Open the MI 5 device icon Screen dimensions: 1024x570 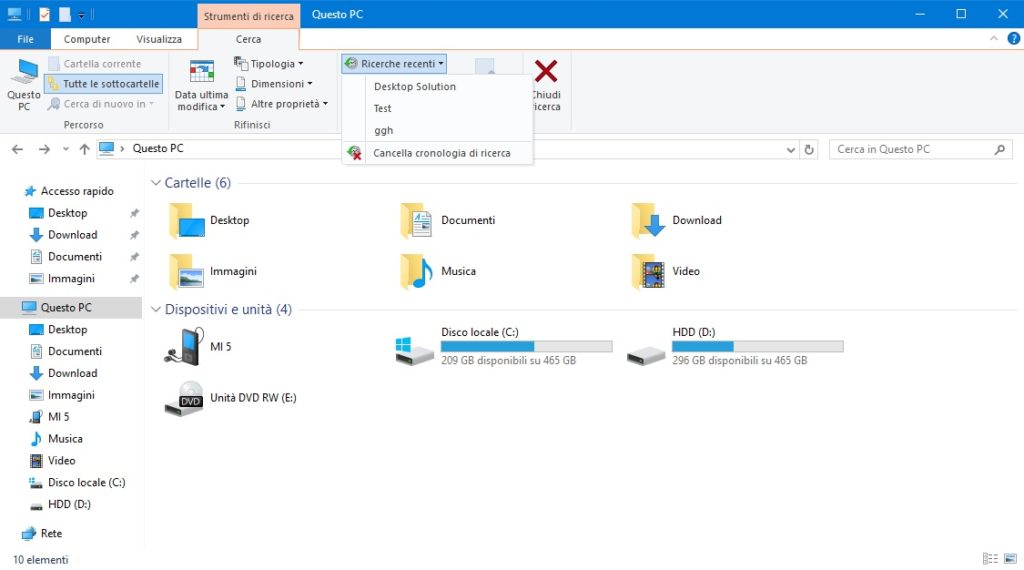185,346
